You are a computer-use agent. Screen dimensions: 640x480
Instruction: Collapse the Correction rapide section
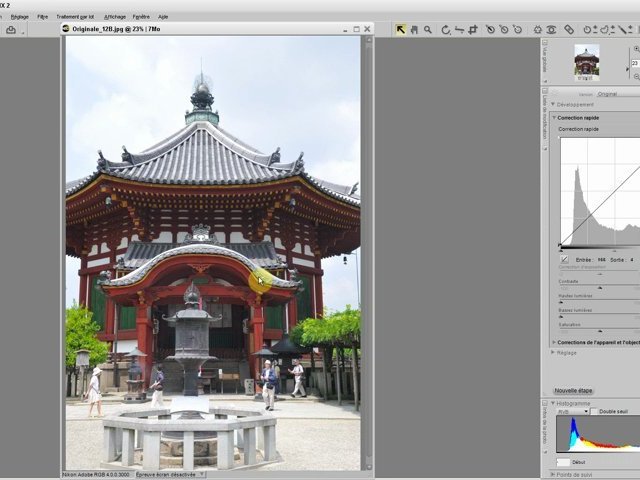(554, 118)
